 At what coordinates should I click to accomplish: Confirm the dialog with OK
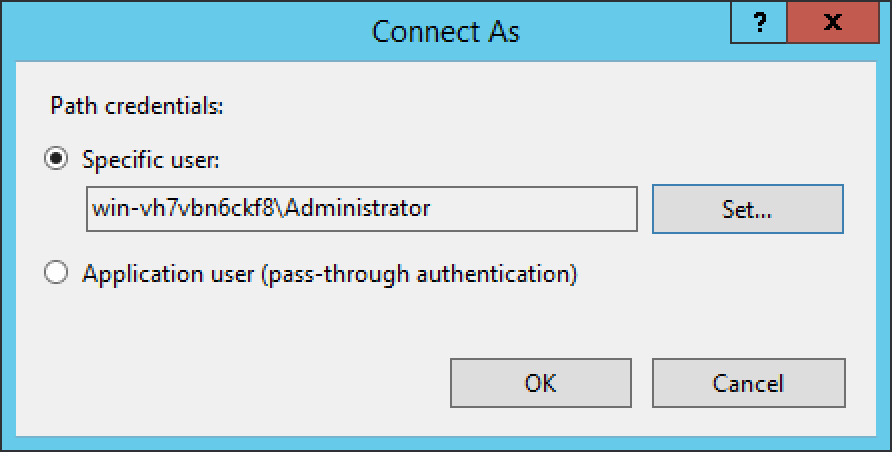pyautogui.click(x=540, y=383)
